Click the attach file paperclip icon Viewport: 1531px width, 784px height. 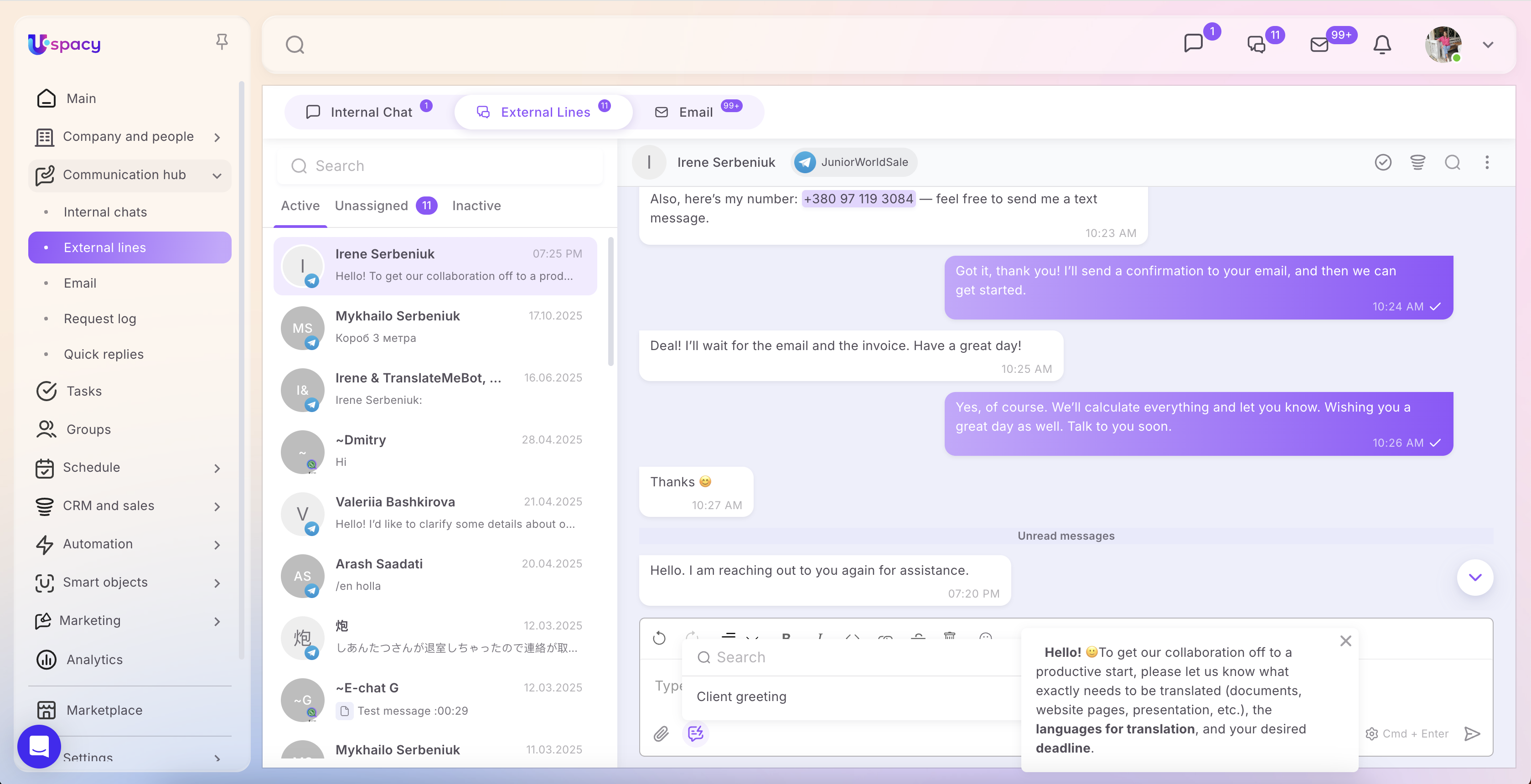[661, 733]
